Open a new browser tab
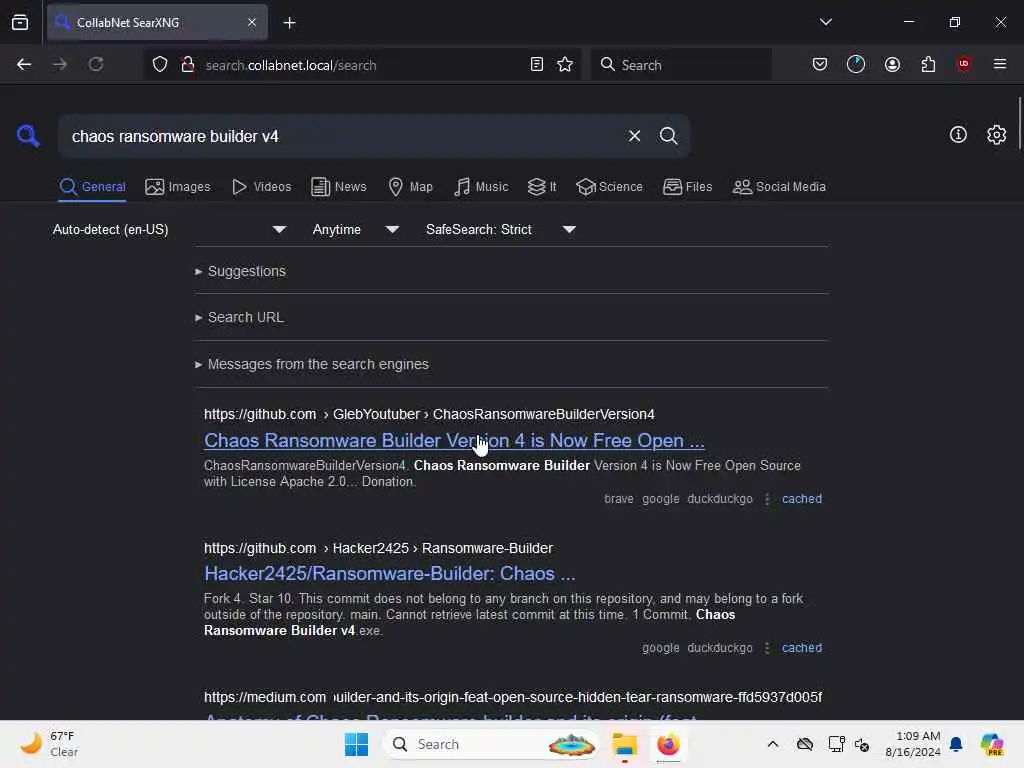1024x768 pixels. pyautogui.click(x=289, y=23)
